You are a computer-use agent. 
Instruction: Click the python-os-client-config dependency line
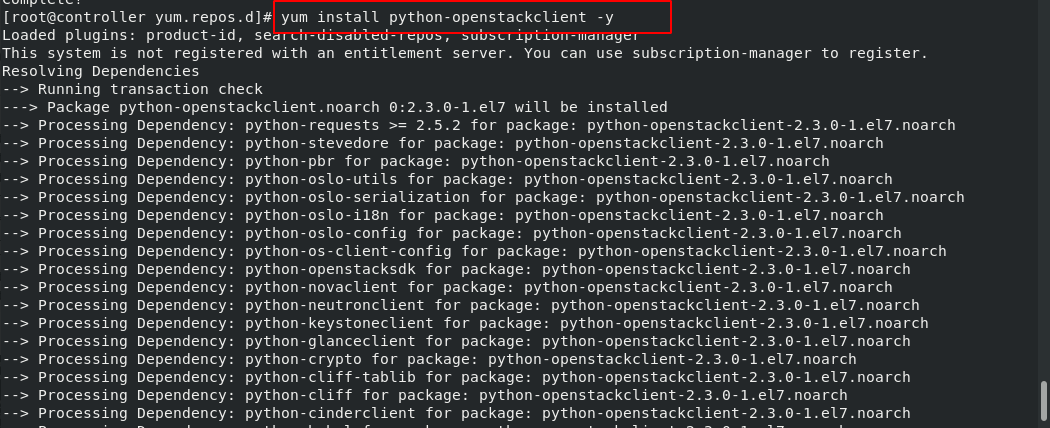tap(474, 251)
